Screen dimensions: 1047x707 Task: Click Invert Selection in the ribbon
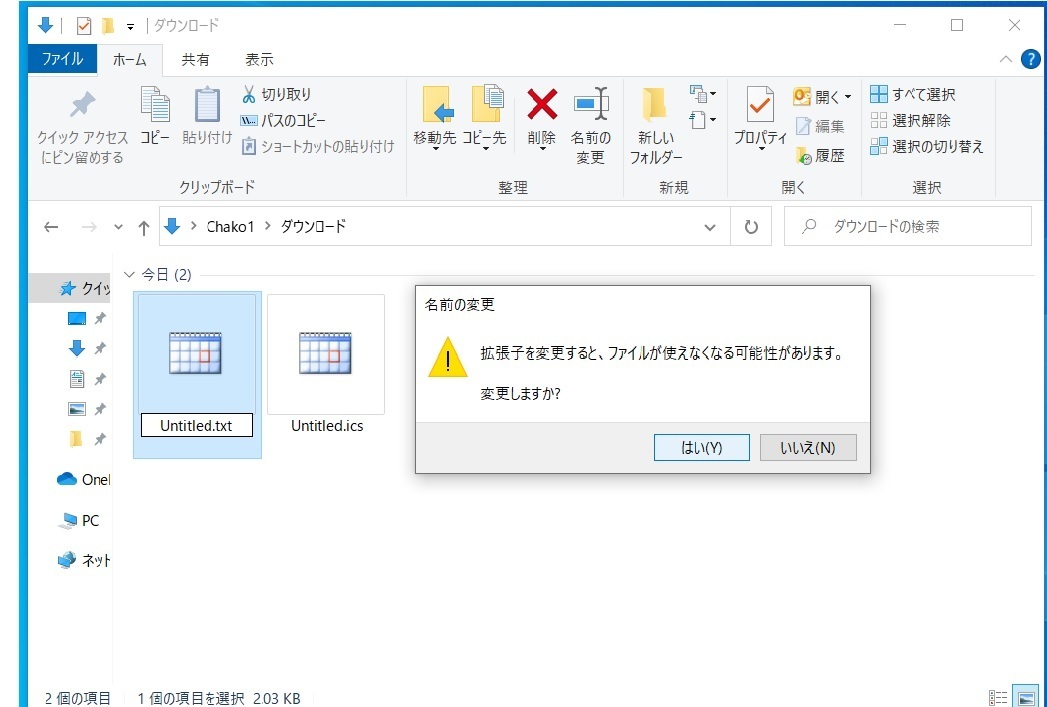[927, 147]
